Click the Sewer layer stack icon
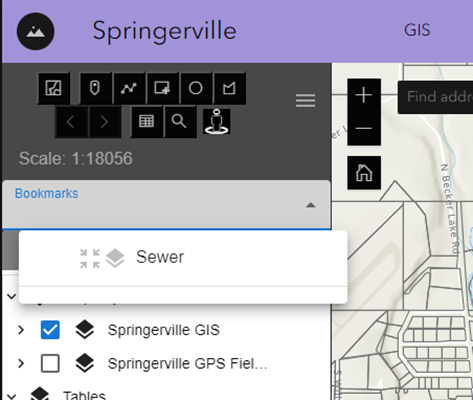 (115, 258)
